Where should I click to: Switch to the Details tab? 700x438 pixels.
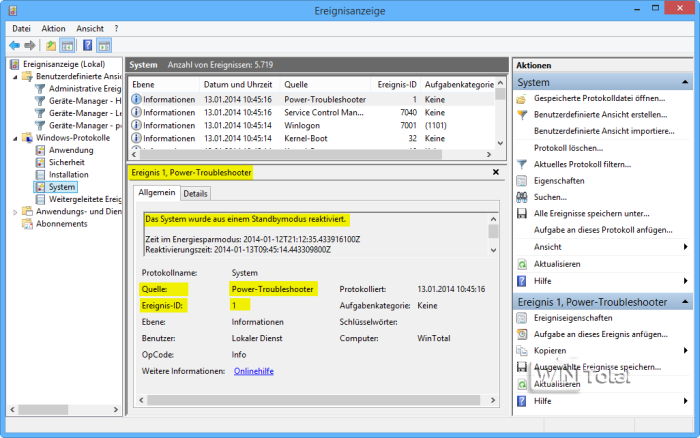(195, 194)
